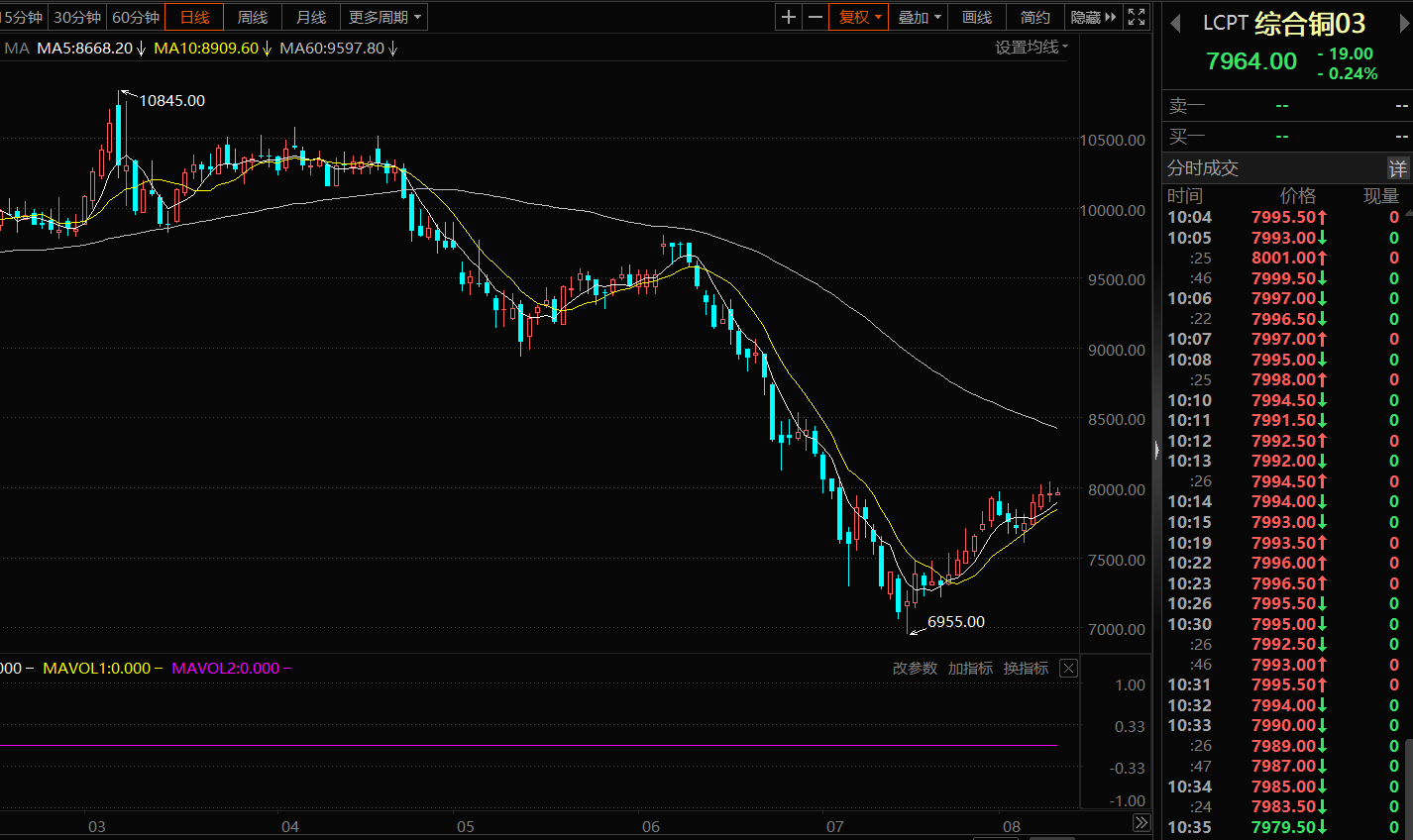Click month 05 on time axis

click(x=466, y=827)
